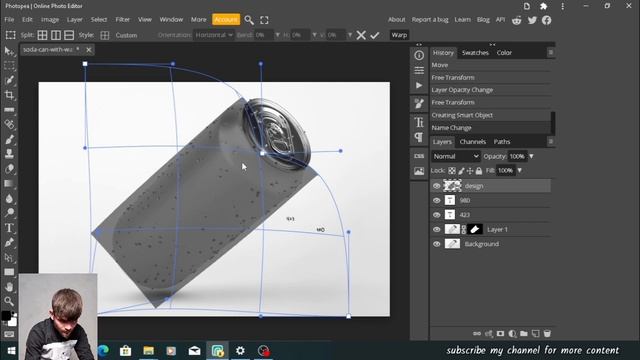Open the History panel options menu
This screenshot has height=360, width=640.
pos(551,52)
